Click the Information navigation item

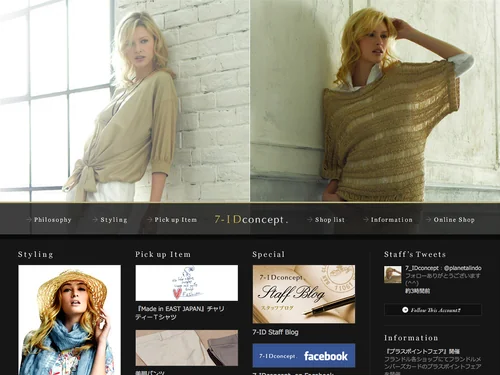[392, 220]
